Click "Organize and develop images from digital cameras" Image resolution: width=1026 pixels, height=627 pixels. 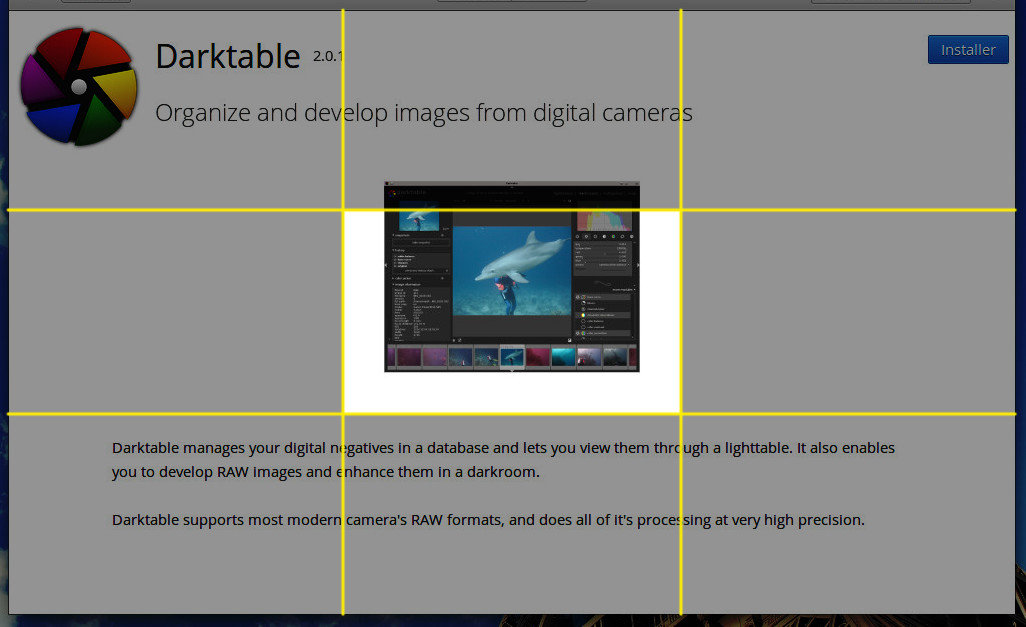point(423,113)
